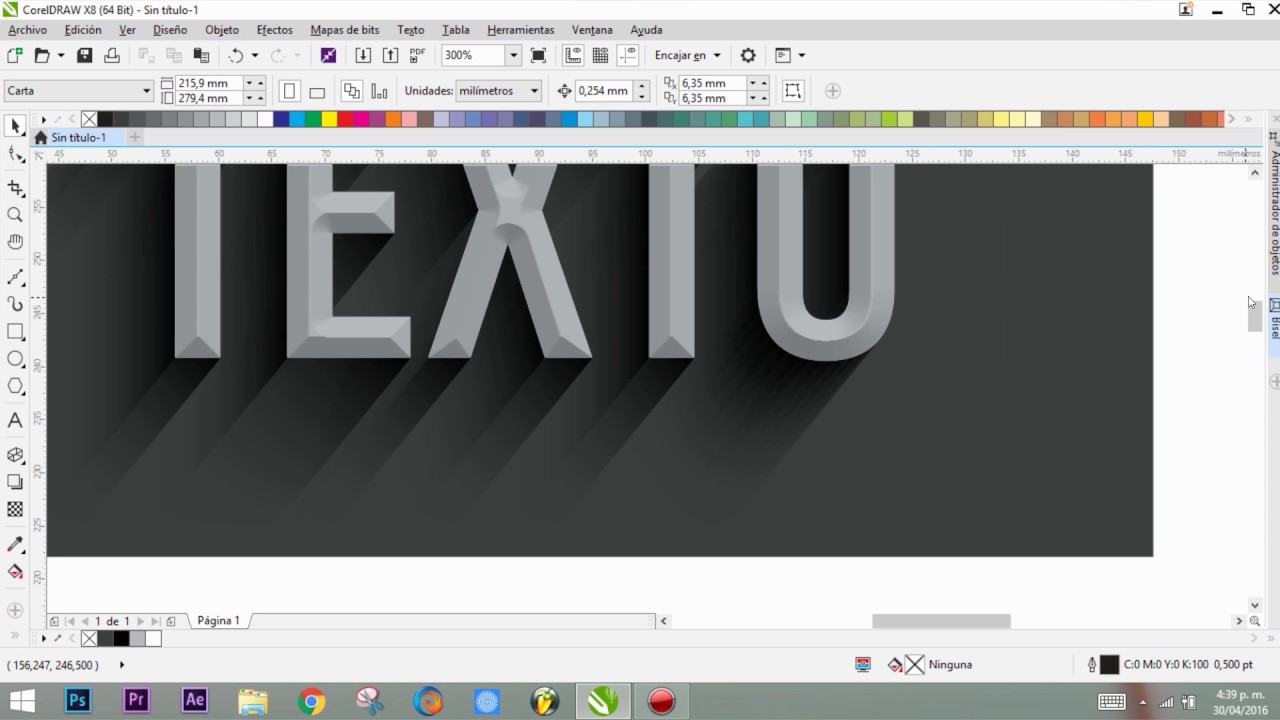Set portrait page orientation
Viewport: 1280px width, 720px height.
click(x=289, y=91)
